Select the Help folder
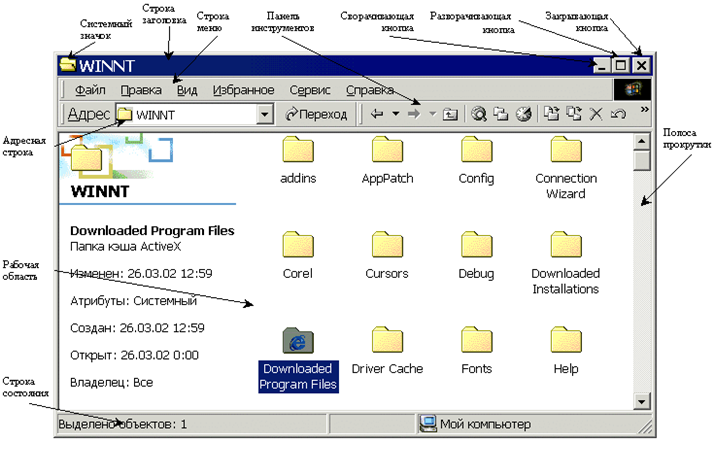 point(566,350)
